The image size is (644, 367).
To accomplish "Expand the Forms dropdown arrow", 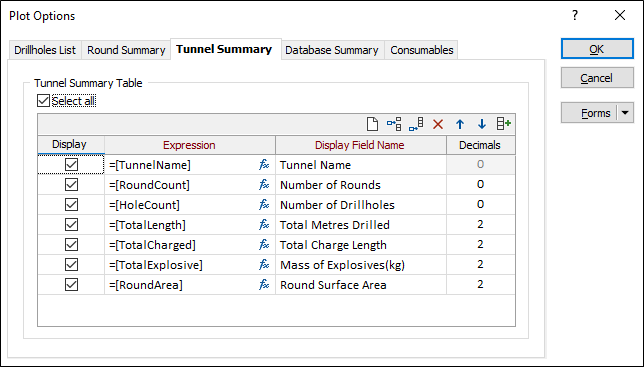I will coord(625,113).
